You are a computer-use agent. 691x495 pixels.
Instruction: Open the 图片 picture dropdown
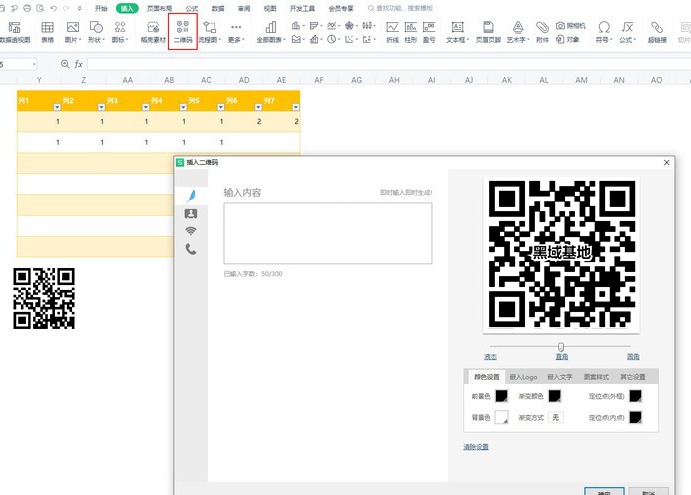pos(73,32)
